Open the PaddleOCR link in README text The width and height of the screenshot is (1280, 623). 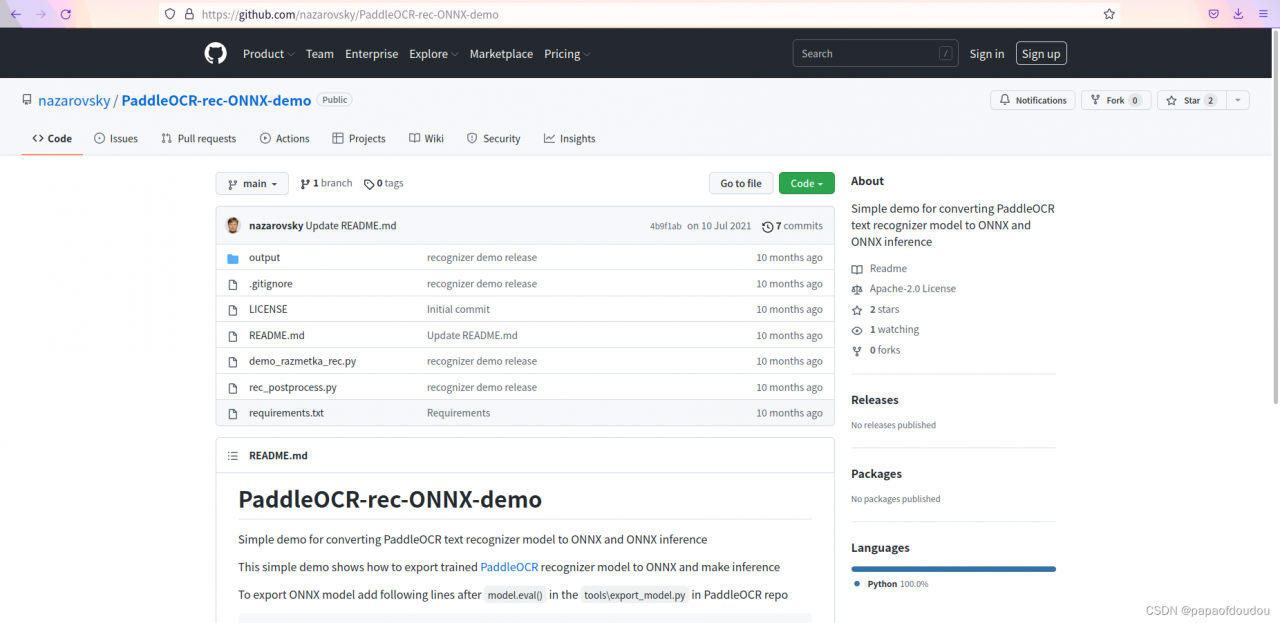pos(509,567)
